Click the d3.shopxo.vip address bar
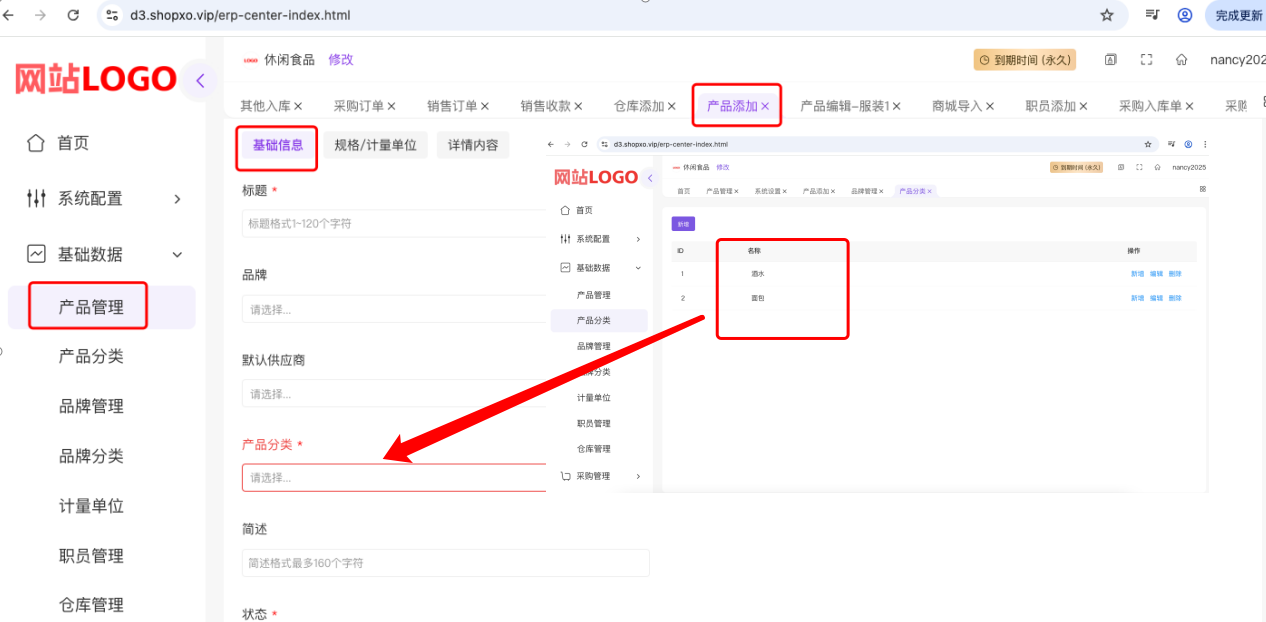1266x622 pixels. click(x=612, y=15)
